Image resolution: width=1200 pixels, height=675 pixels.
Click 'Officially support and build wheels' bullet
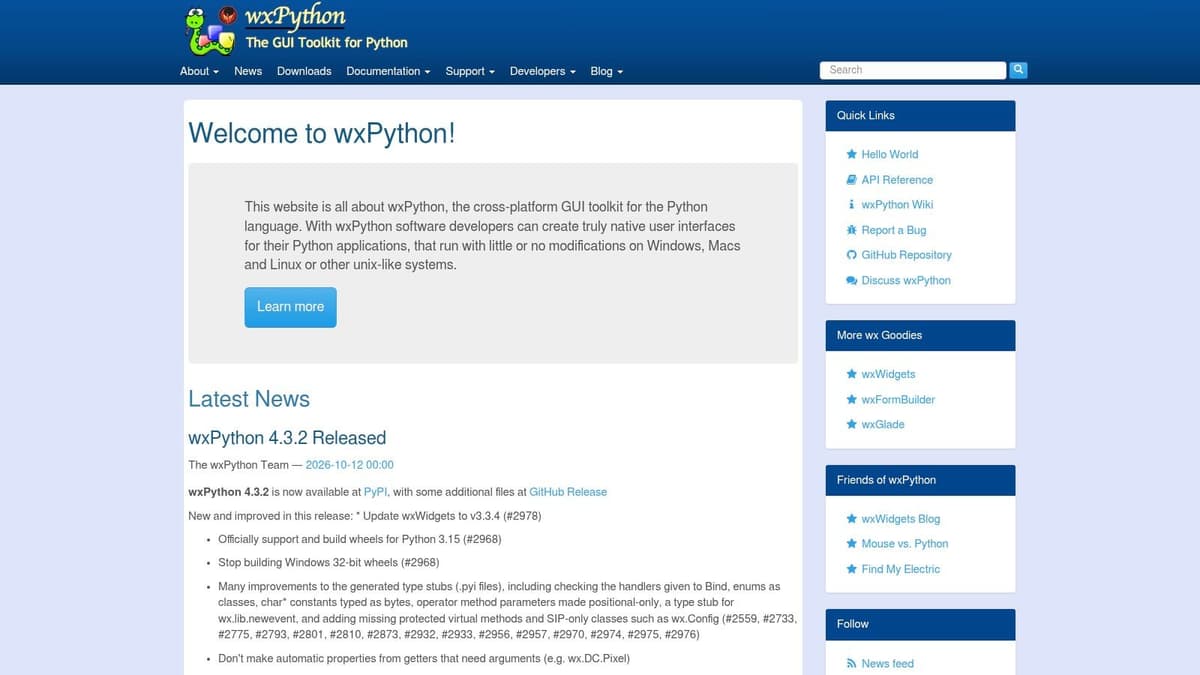pyautogui.click(x=360, y=539)
